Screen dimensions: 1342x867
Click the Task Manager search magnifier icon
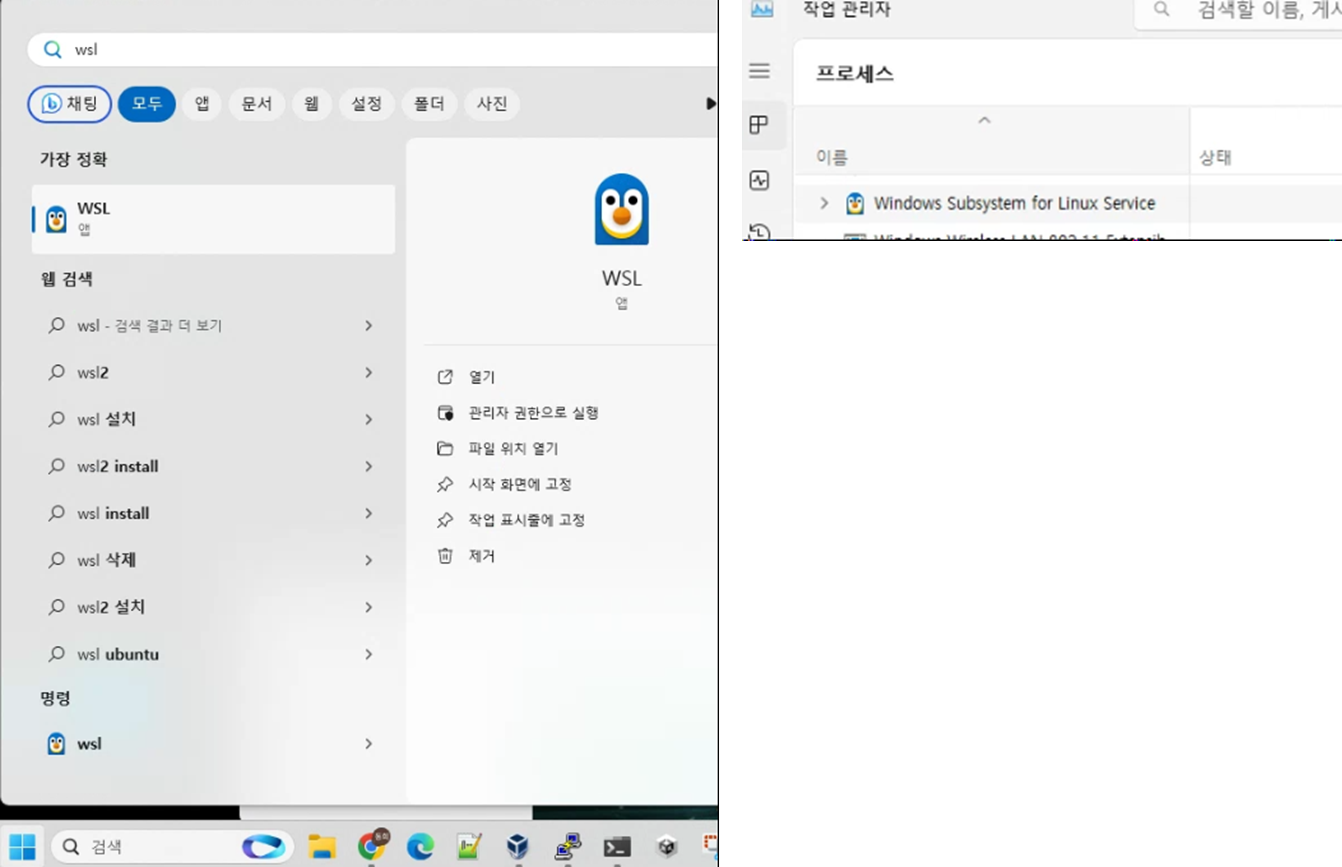[1161, 10]
